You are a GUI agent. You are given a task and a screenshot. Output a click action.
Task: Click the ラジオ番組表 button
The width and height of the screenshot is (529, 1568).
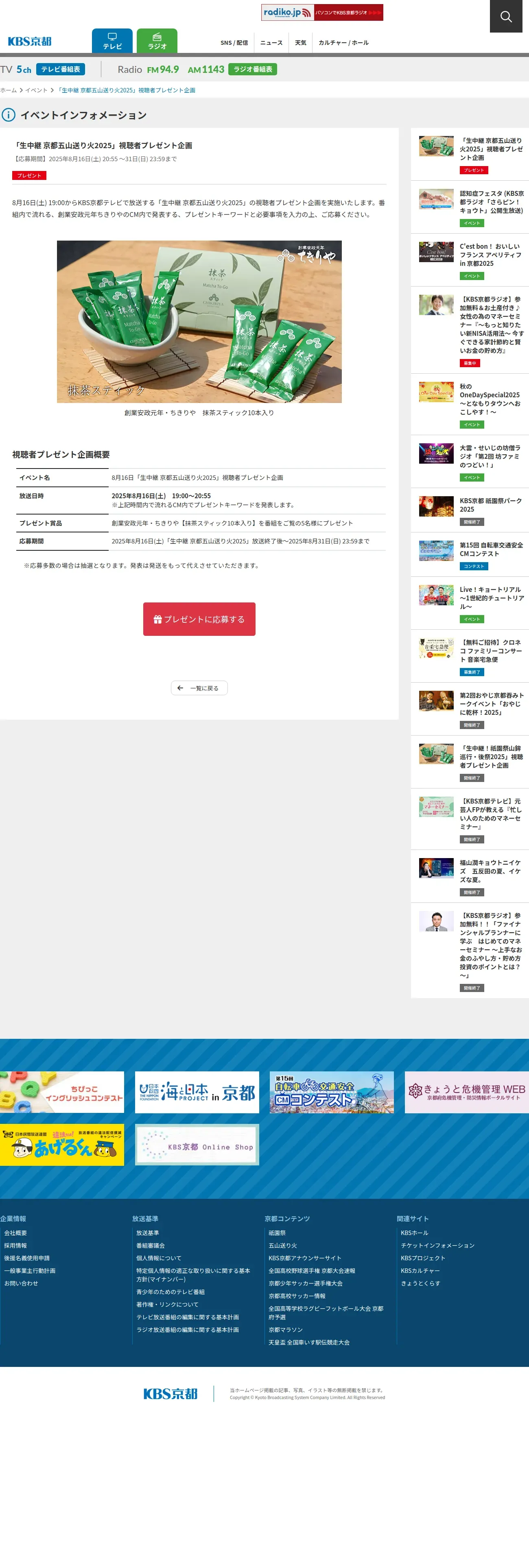point(253,69)
